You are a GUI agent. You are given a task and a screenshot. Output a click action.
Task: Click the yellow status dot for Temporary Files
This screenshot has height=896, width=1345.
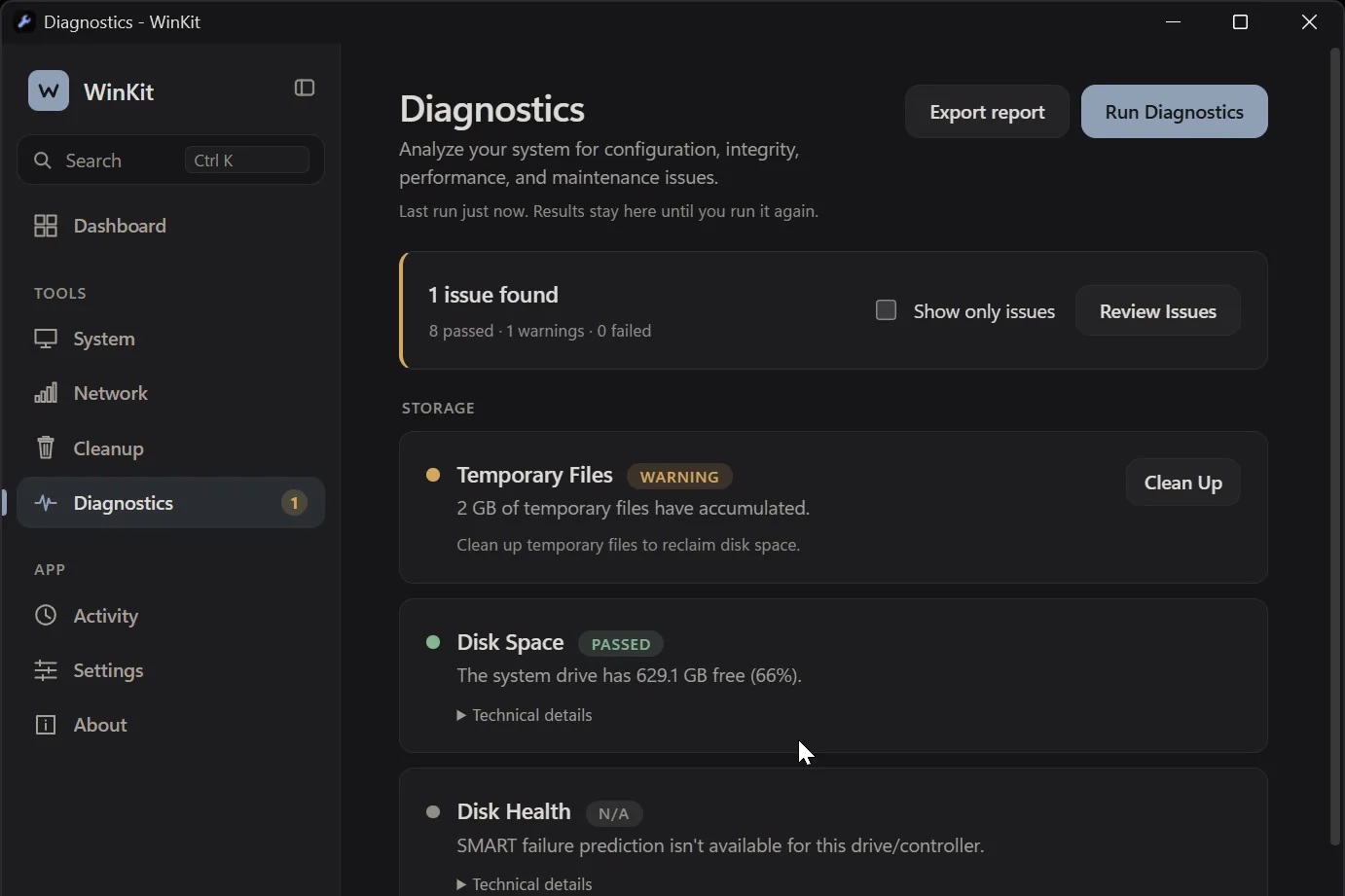(x=433, y=475)
